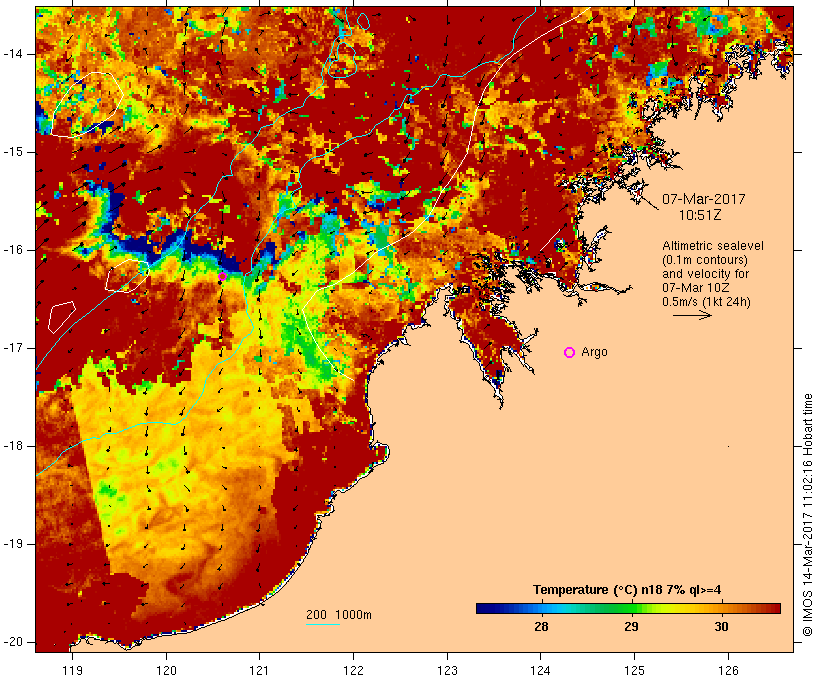Click the latitude label -14
Image resolution: width=820 pixels, height=680 pixels.
point(13,54)
